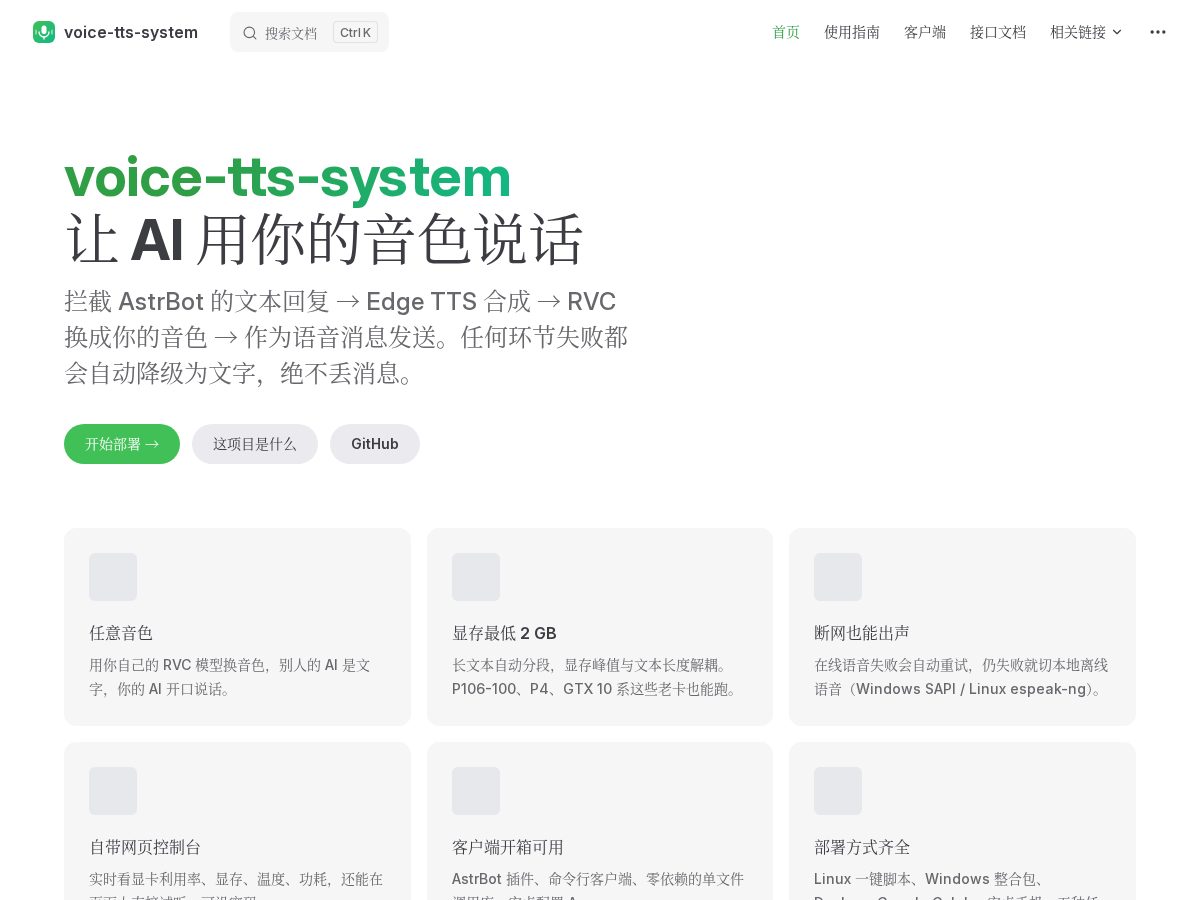This screenshot has width=1200, height=900.
Task: Click description text 在线语音失败会自动重试
Action: (x=962, y=677)
